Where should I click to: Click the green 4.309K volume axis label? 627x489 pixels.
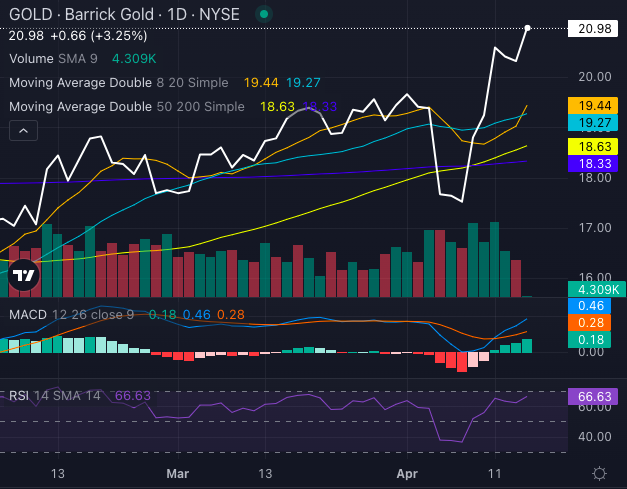point(594,289)
